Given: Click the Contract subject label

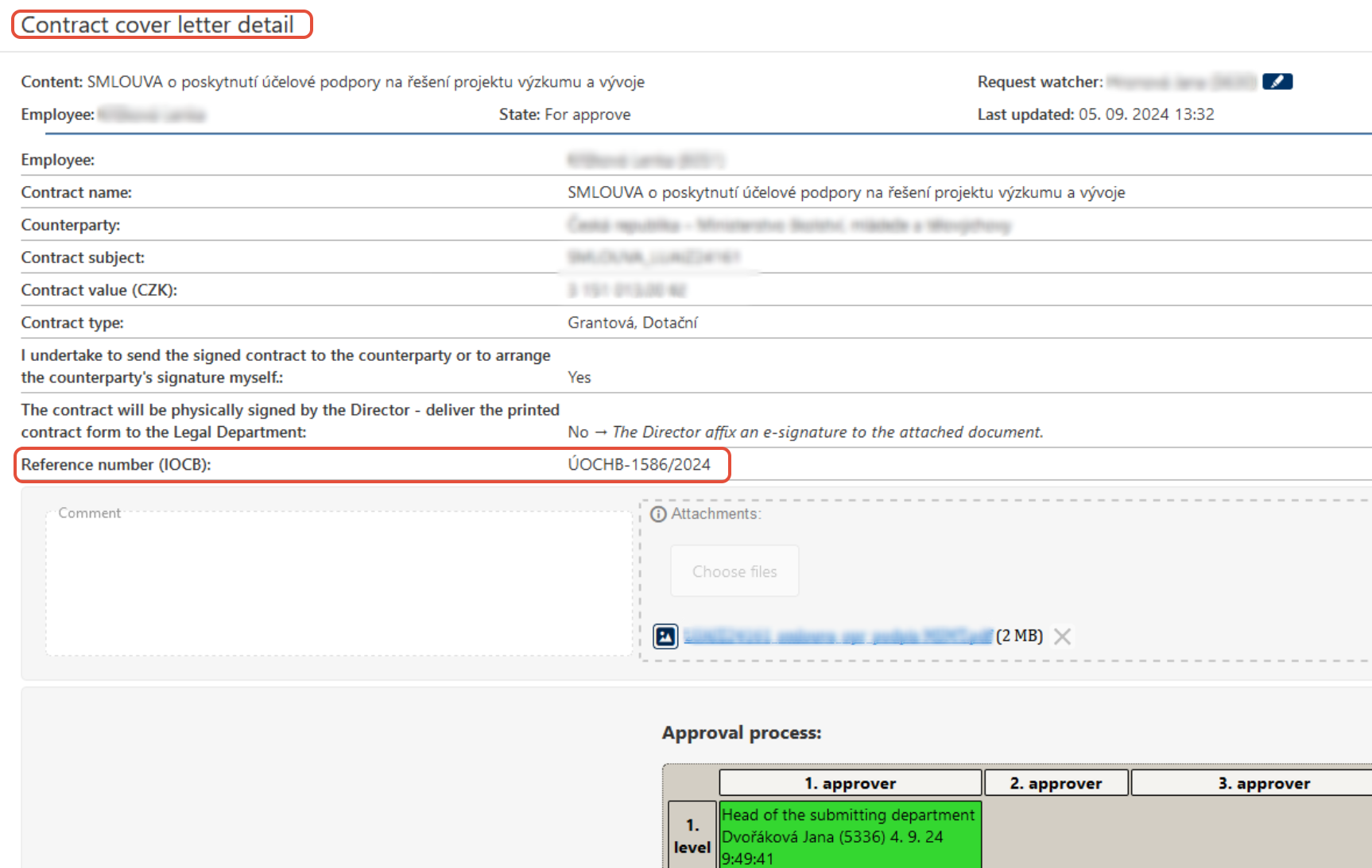Looking at the screenshot, I should [x=83, y=258].
